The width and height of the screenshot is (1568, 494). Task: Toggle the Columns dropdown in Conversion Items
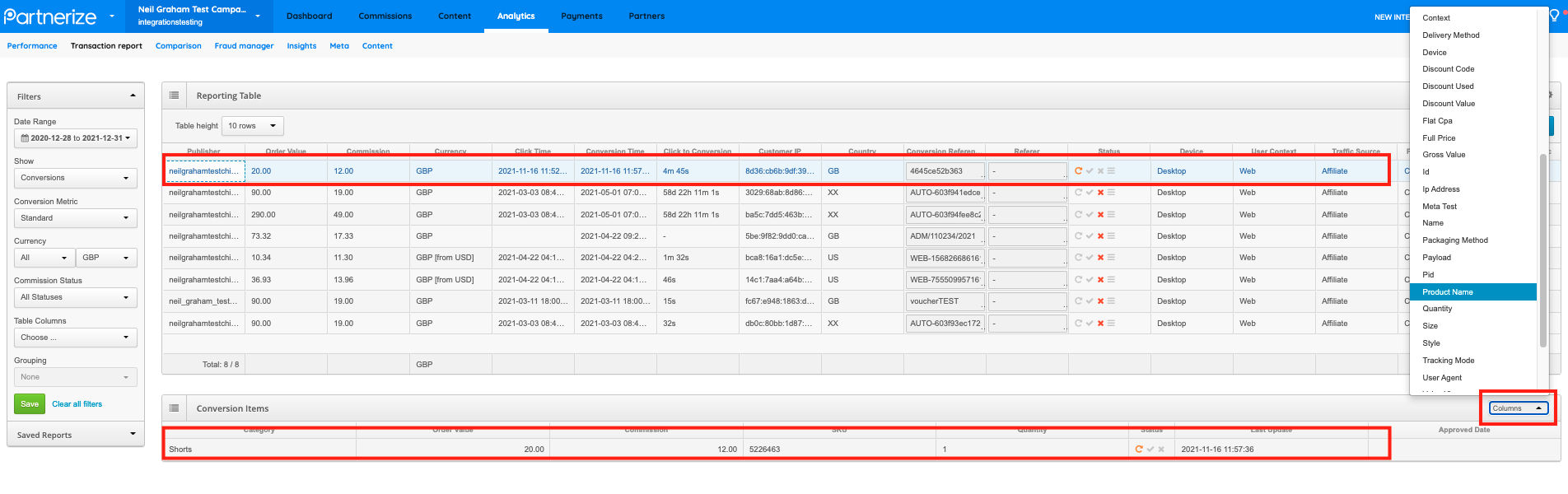[x=1518, y=408]
